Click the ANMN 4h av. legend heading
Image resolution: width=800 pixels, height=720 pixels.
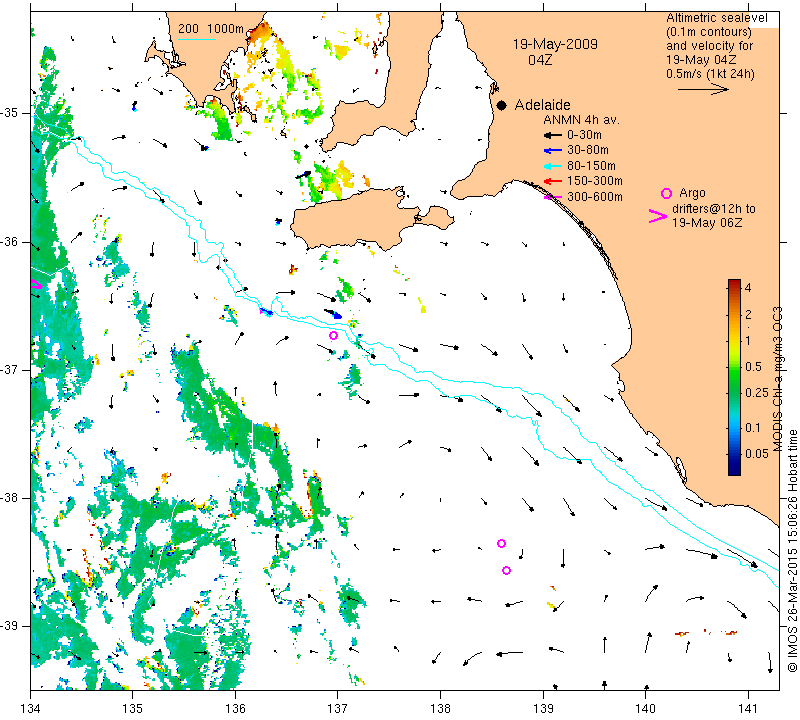pyautogui.click(x=581, y=120)
